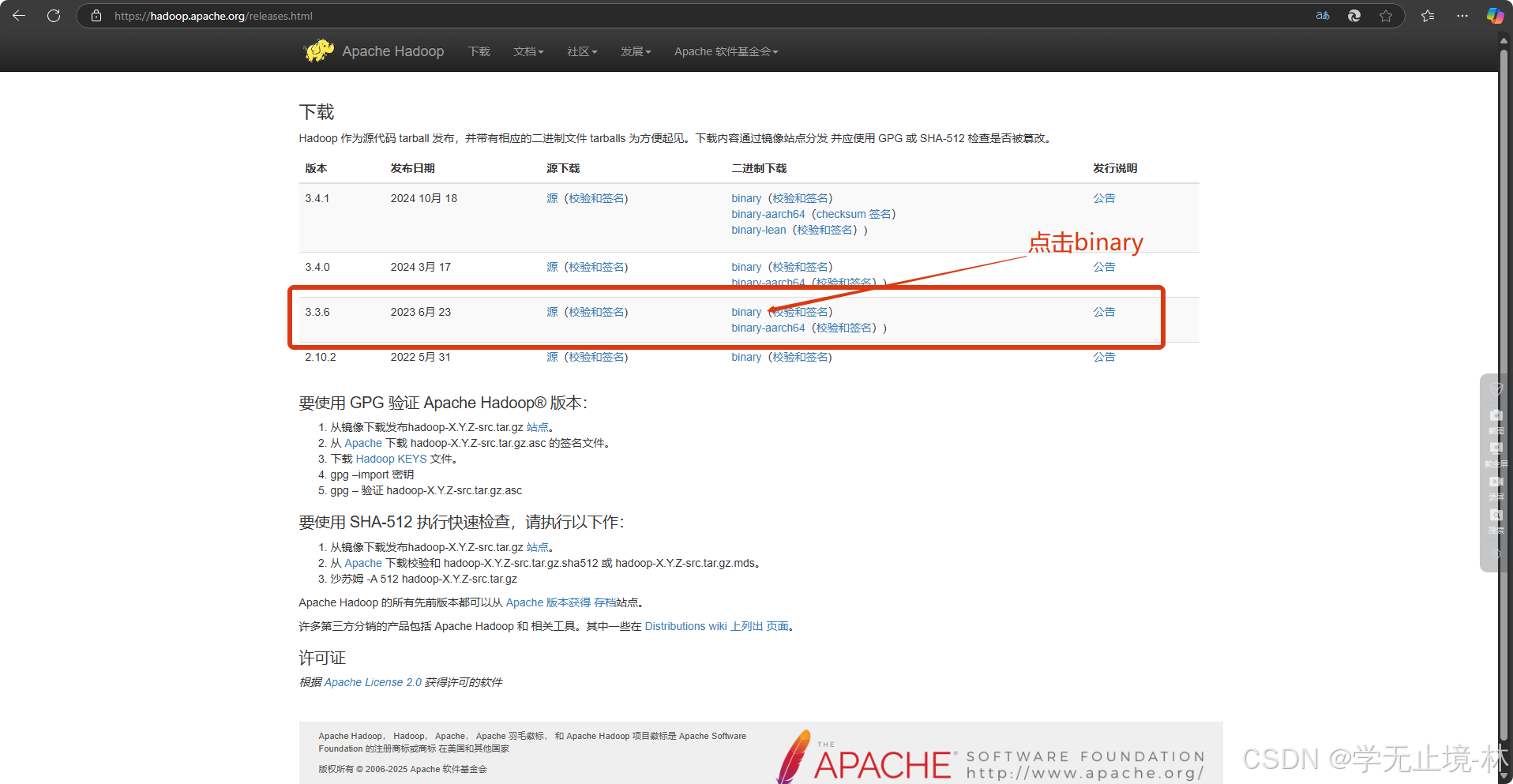
Task: Open source 源 link for 3.3.6
Action: pos(552,312)
